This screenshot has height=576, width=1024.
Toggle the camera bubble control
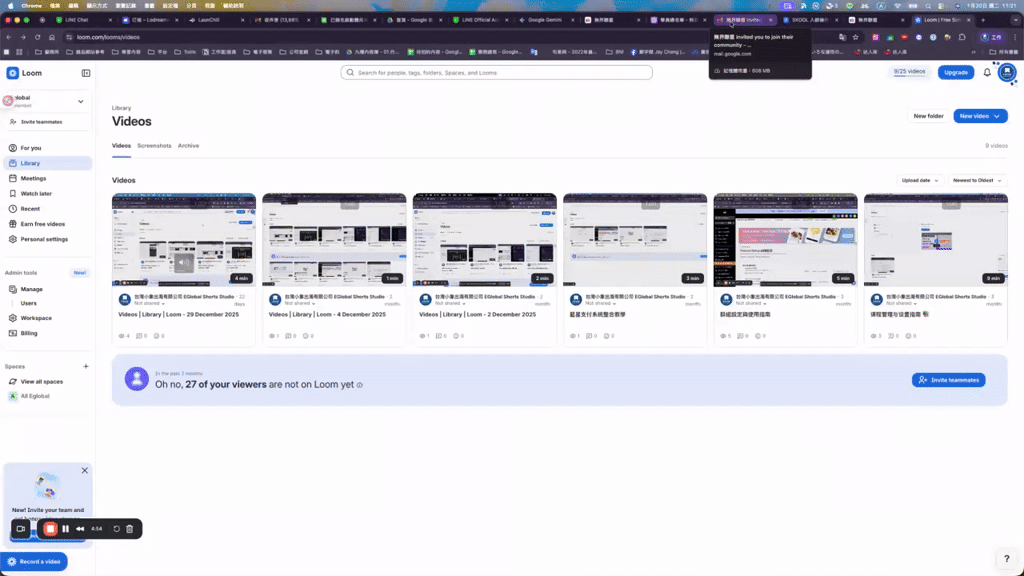pyautogui.click(x=21, y=528)
